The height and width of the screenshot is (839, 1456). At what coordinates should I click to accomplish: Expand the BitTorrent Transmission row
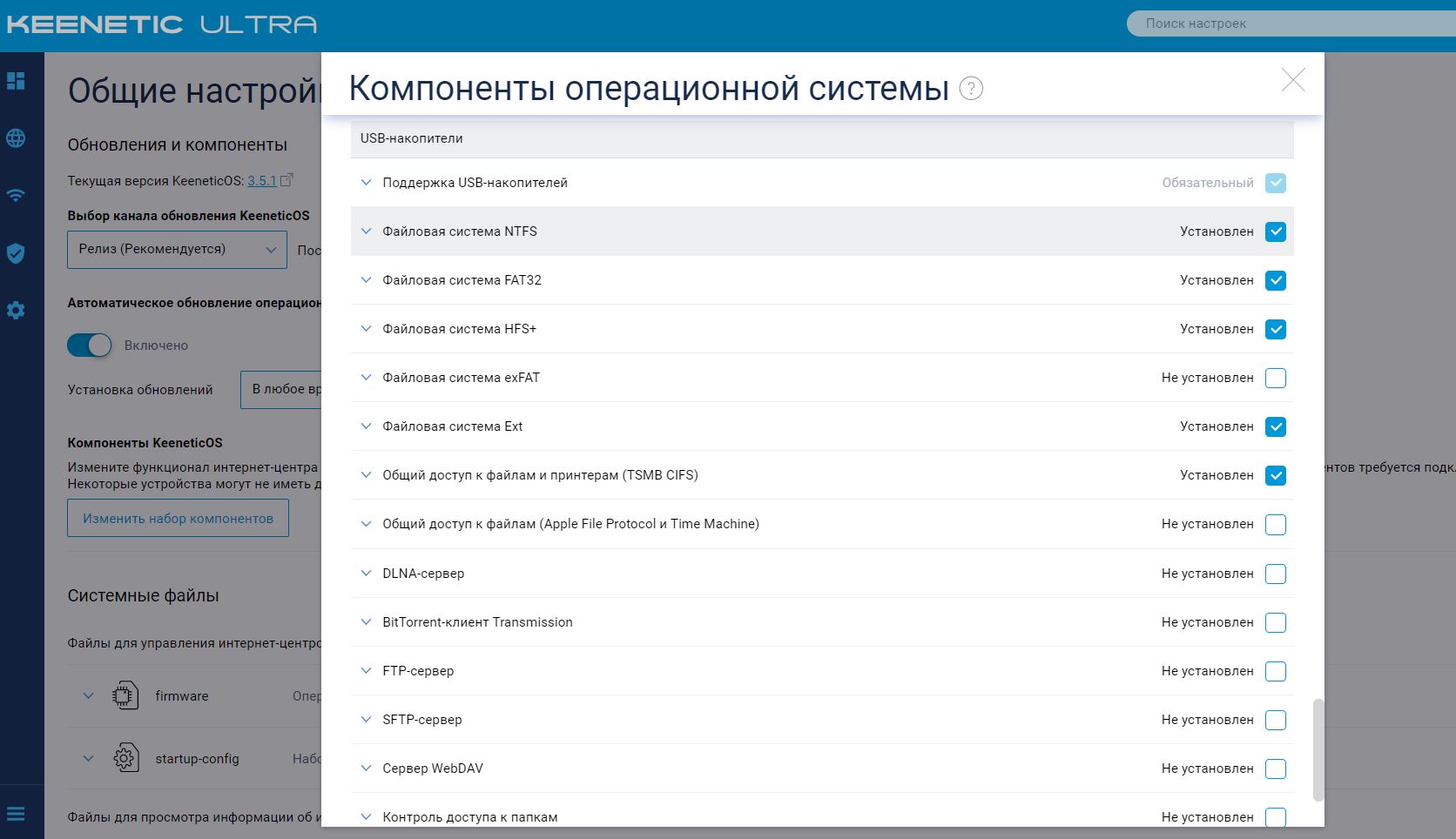tap(366, 622)
